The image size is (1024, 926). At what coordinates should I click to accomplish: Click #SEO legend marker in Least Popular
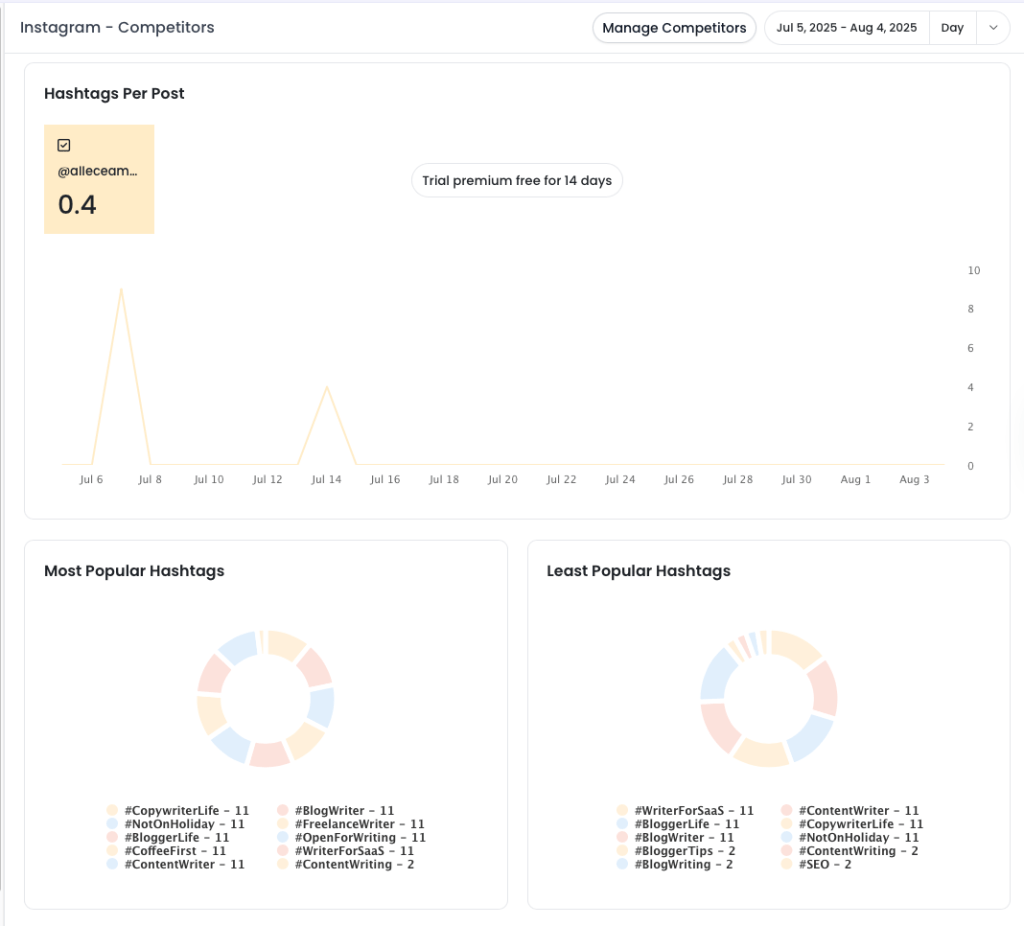[x=787, y=864]
